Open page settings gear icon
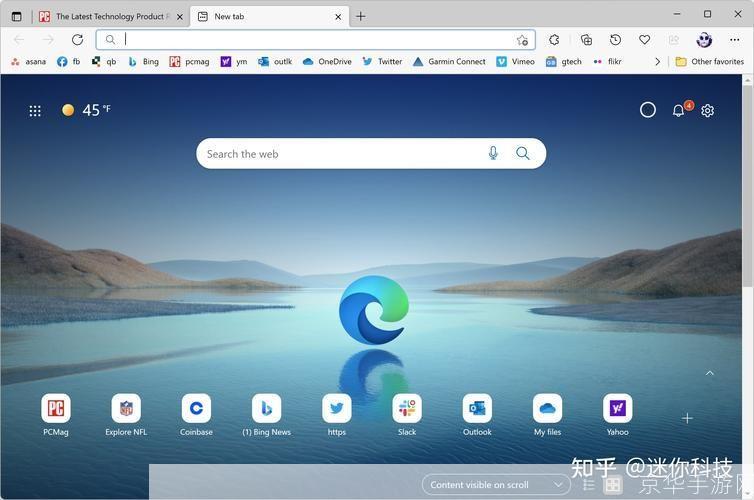This screenshot has width=754, height=500. click(x=707, y=111)
